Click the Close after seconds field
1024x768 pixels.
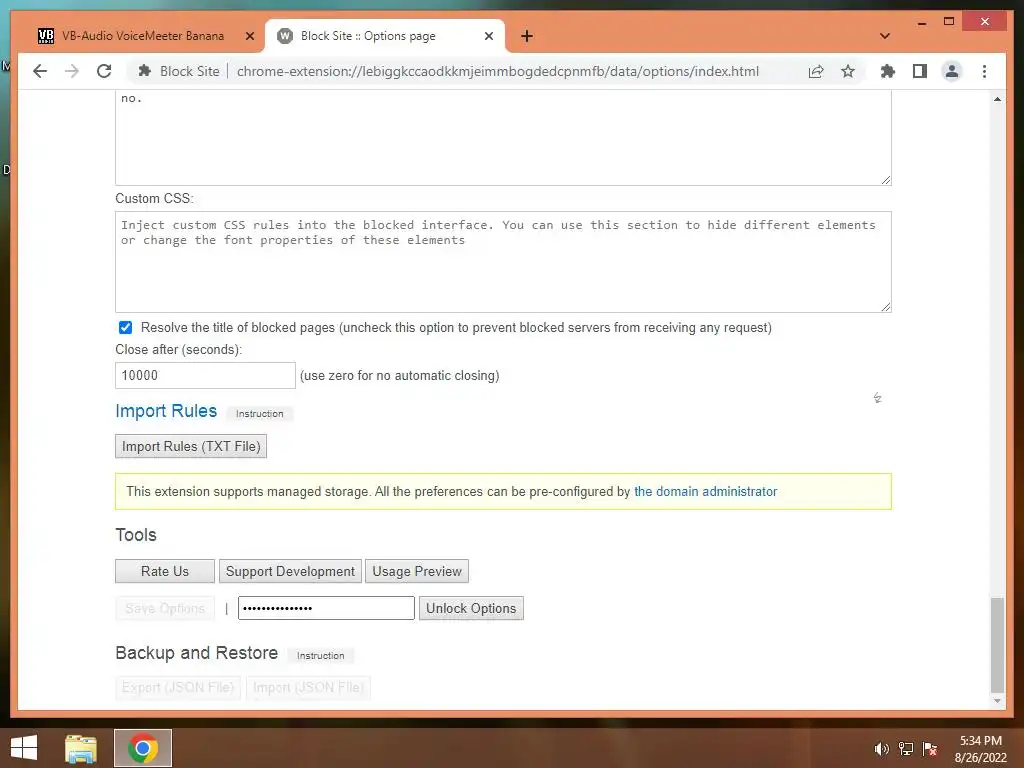coord(205,376)
